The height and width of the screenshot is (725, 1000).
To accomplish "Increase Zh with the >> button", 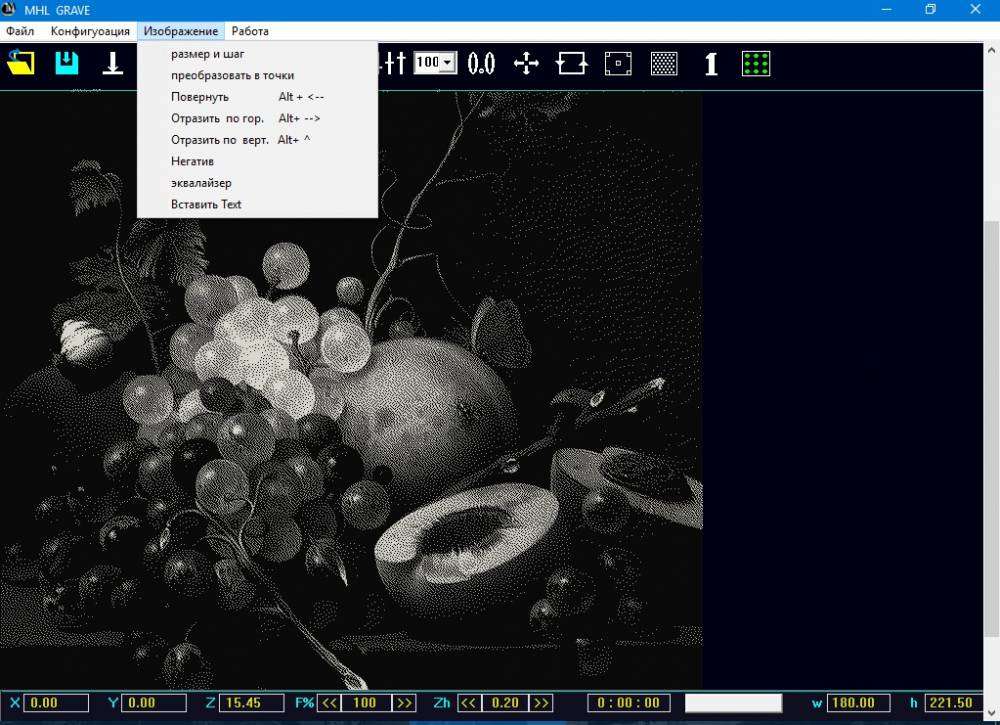I will pyautogui.click(x=542, y=703).
